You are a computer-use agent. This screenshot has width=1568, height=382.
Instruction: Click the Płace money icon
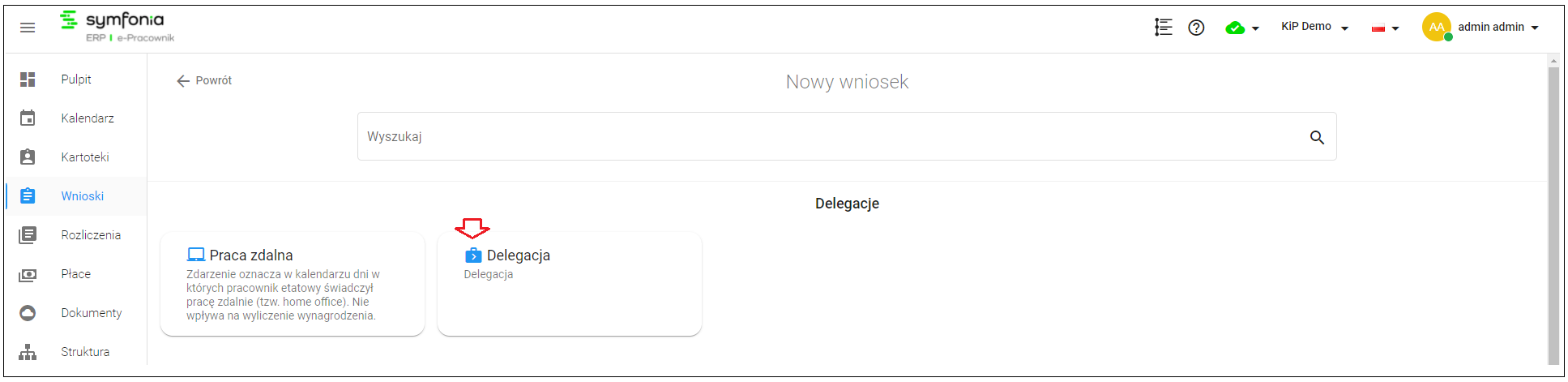point(28,275)
